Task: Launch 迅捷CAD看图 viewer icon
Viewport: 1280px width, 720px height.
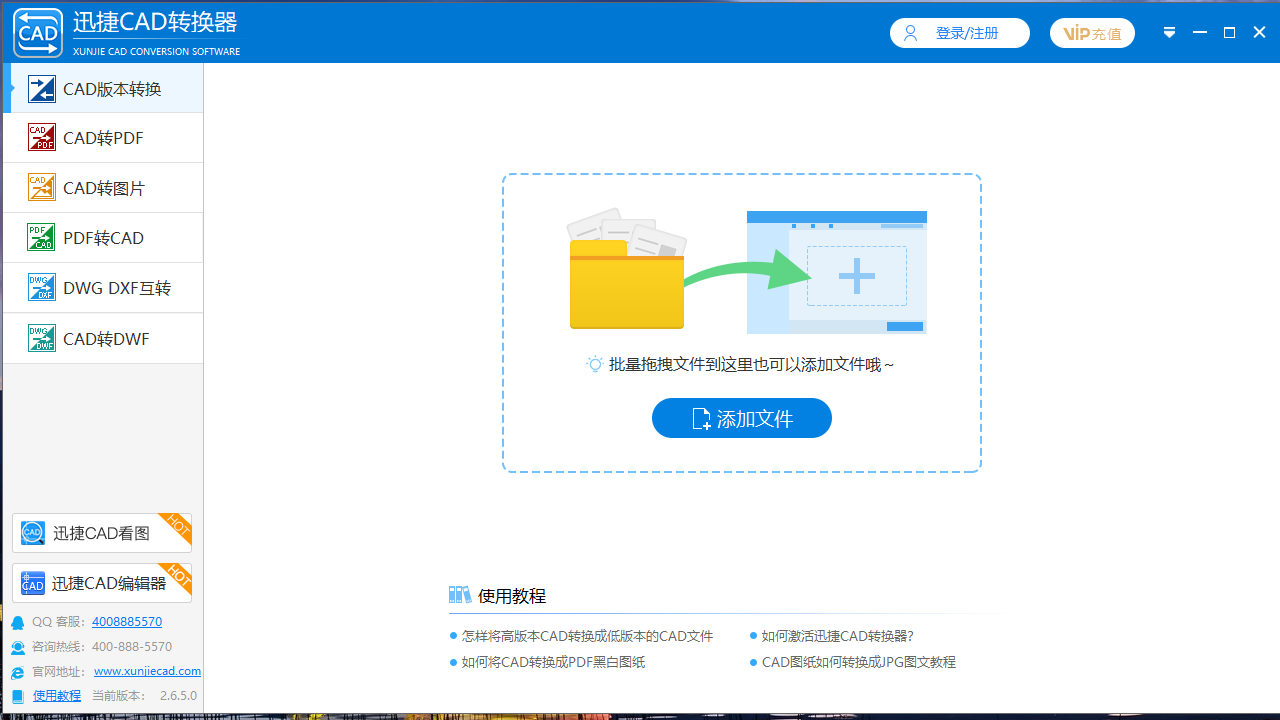Action: point(32,532)
